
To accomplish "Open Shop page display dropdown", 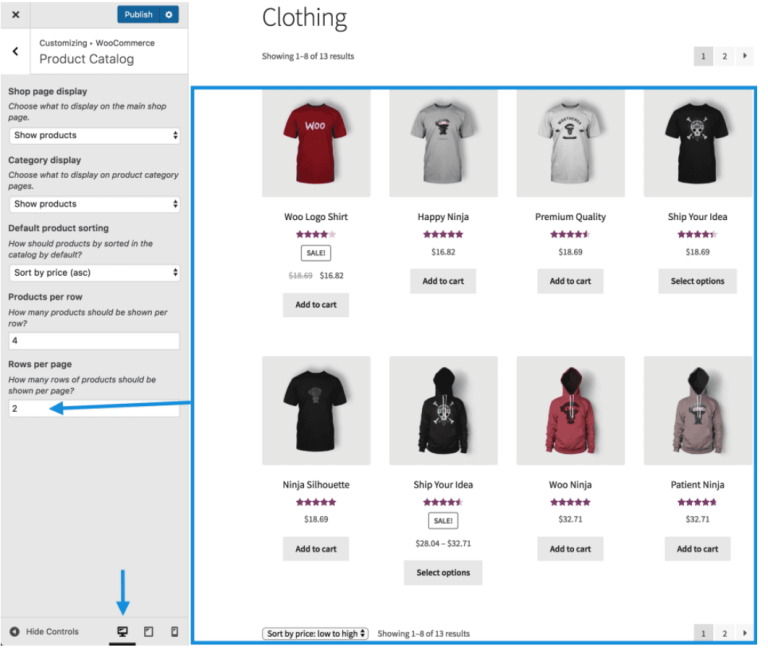I will coord(96,137).
